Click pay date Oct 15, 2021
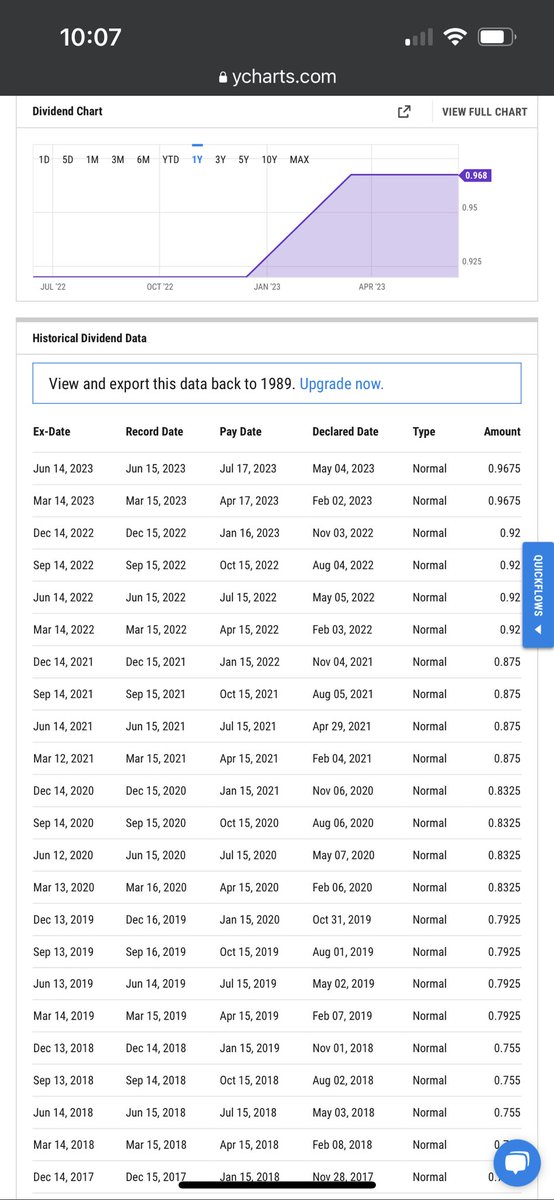This screenshot has width=554, height=1200. (x=249, y=694)
